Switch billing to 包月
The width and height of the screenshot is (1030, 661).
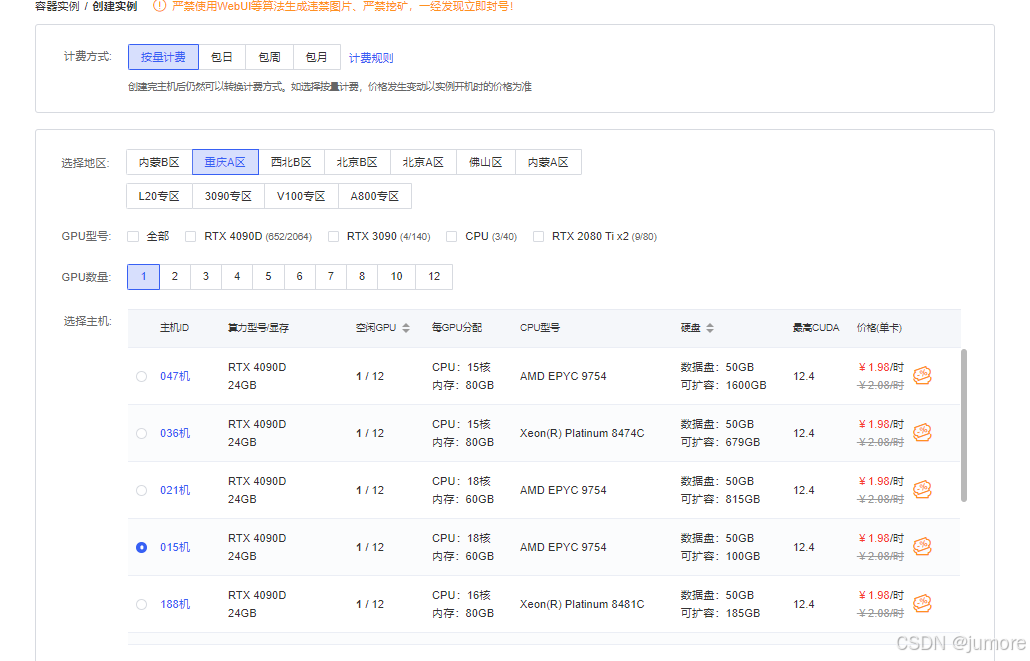[x=317, y=57]
